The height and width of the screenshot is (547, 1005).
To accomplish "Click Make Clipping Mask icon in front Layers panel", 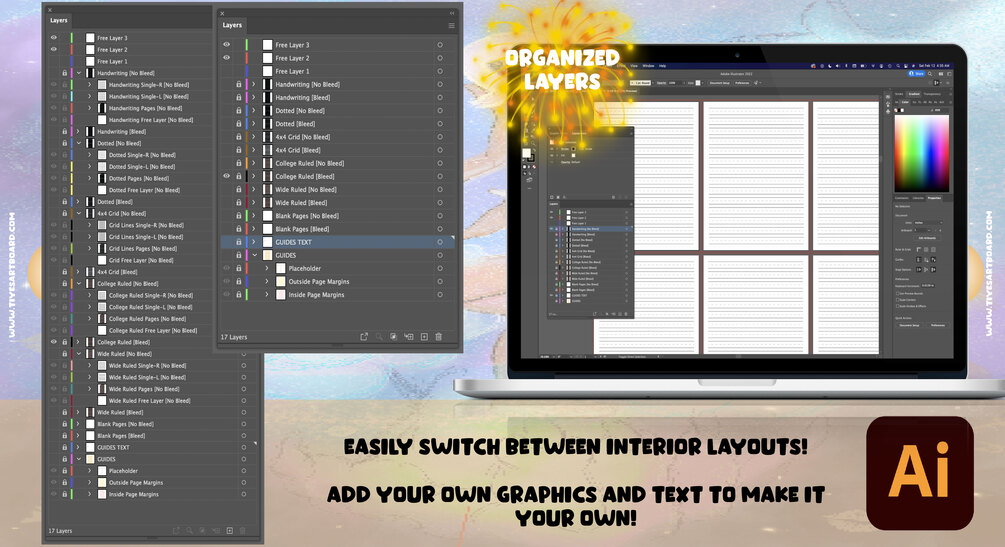I will (394, 337).
